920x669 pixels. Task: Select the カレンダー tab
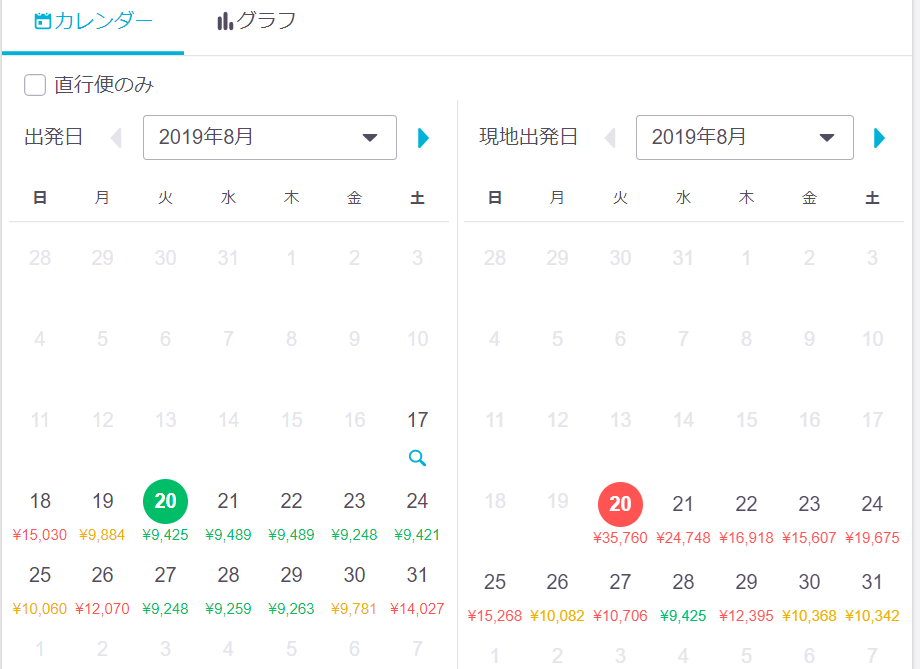[93, 21]
